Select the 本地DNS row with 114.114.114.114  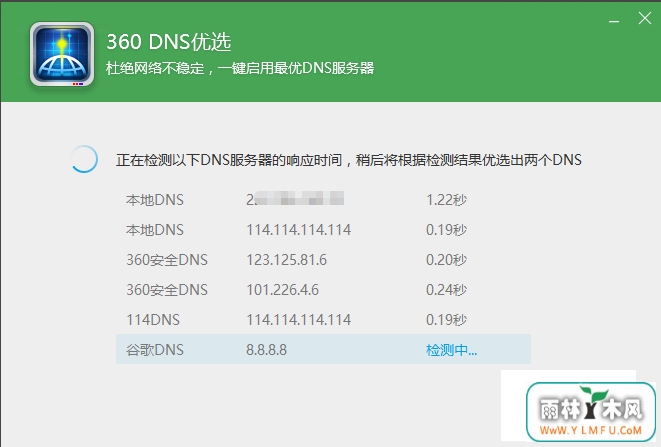point(323,230)
